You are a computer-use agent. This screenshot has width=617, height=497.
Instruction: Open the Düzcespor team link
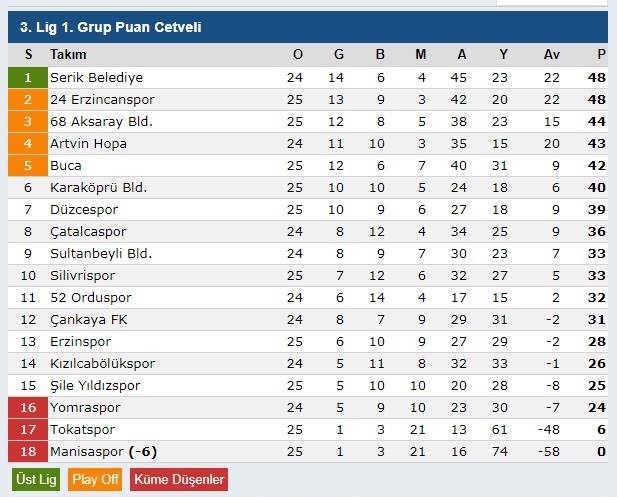[84, 210]
